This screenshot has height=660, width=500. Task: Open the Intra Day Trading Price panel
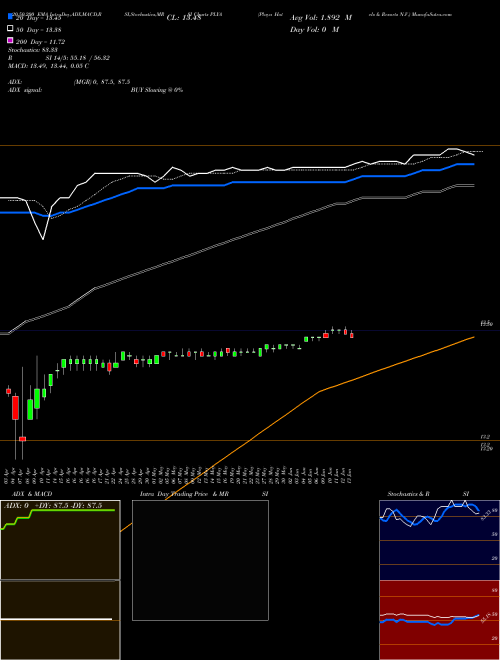(x=200, y=560)
